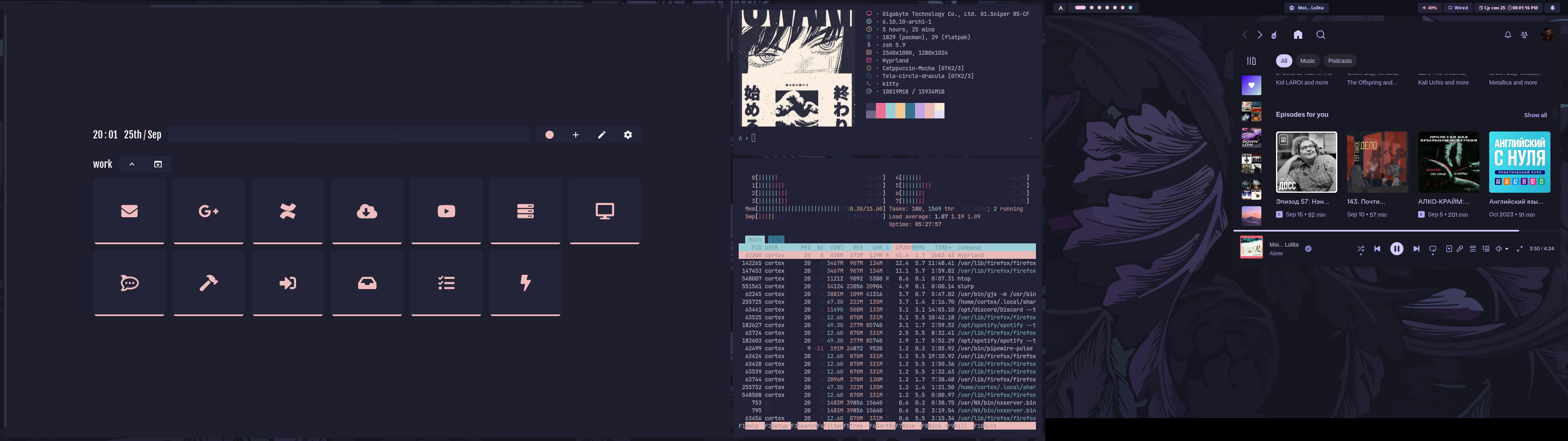Open the server stack bookmark tile
Screen dimensions: 1568x441
[525, 212]
